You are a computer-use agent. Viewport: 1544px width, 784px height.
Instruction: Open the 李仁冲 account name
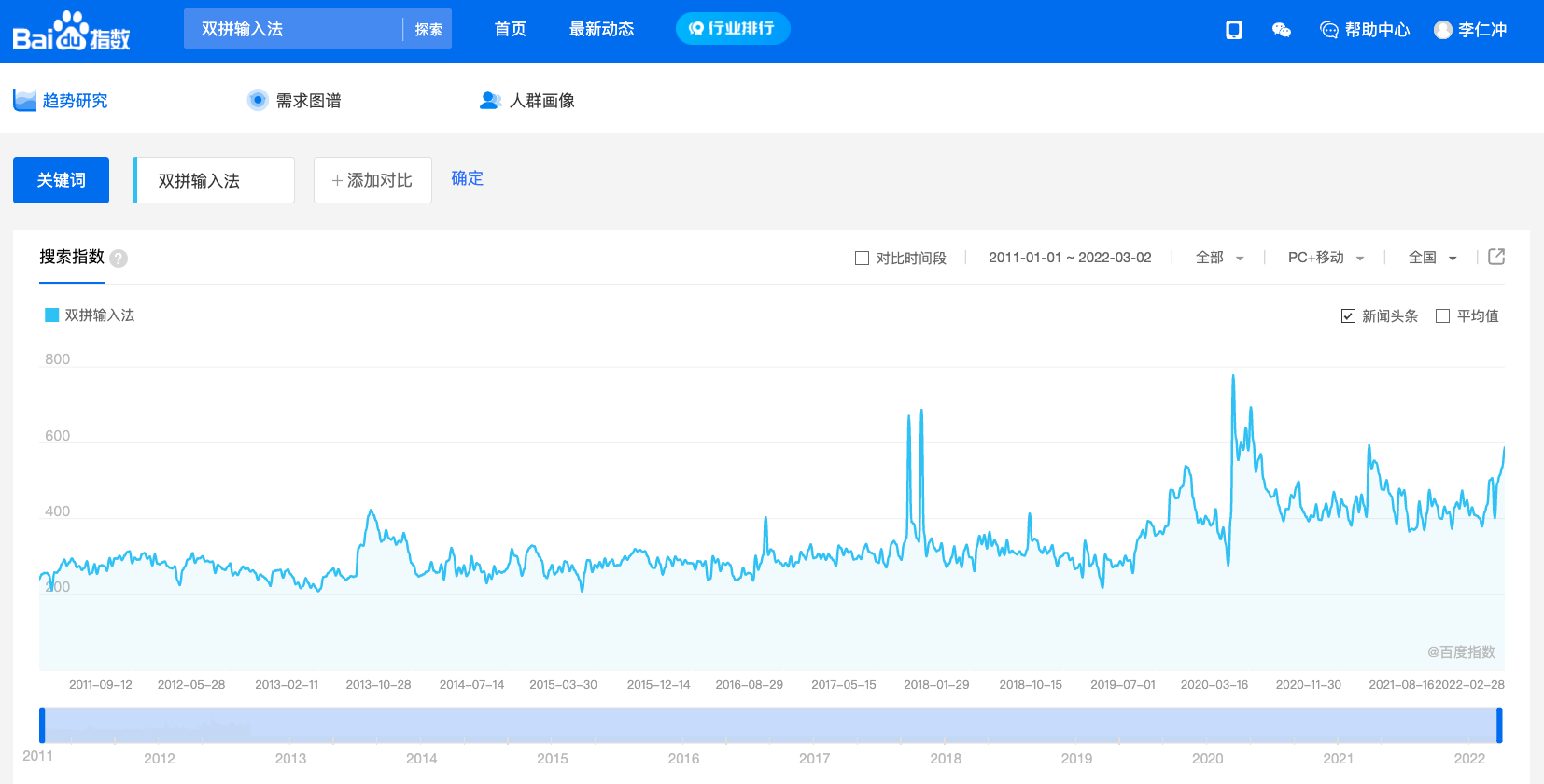tap(1482, 30)
